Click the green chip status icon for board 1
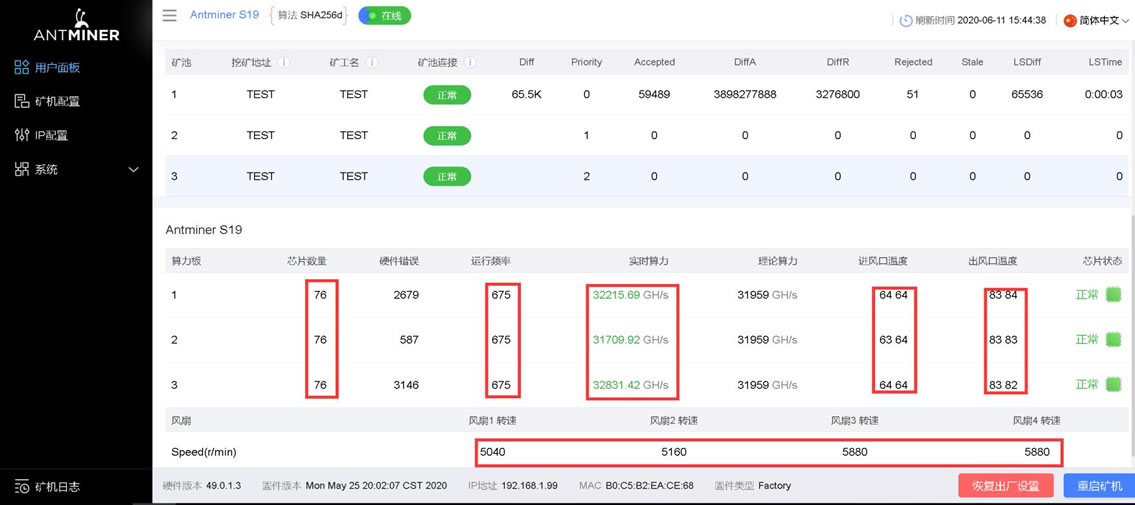Screen dimensions: 1135x505 pyautogui.click(x=1113, y=295)
